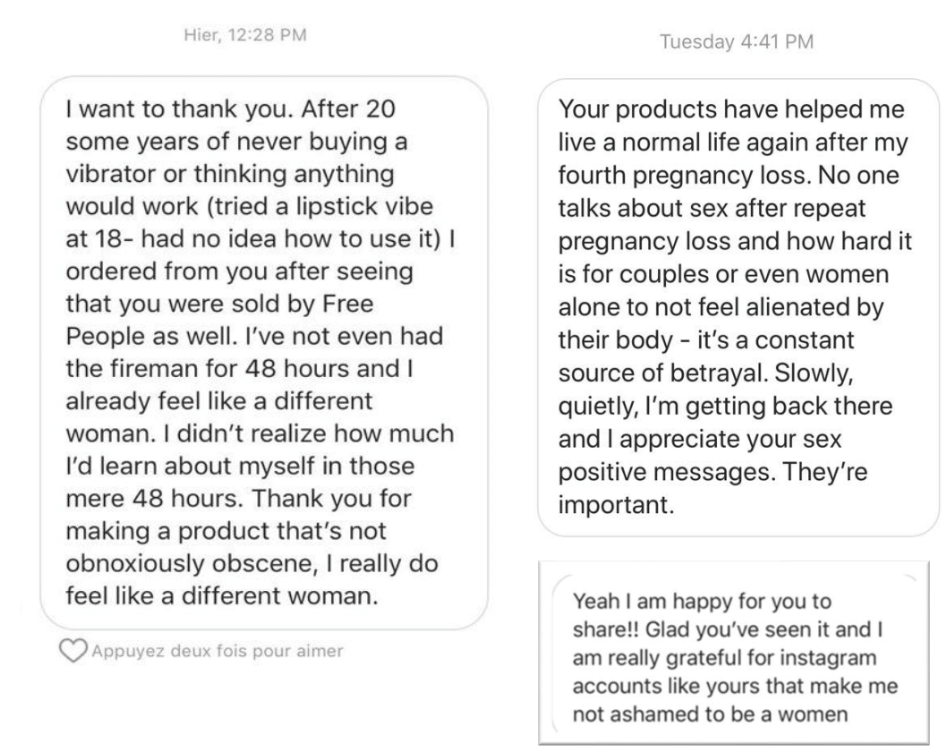The image size is (951, 753).
Task: Click the word "important." ending the right message
Action: coord(616,504)
